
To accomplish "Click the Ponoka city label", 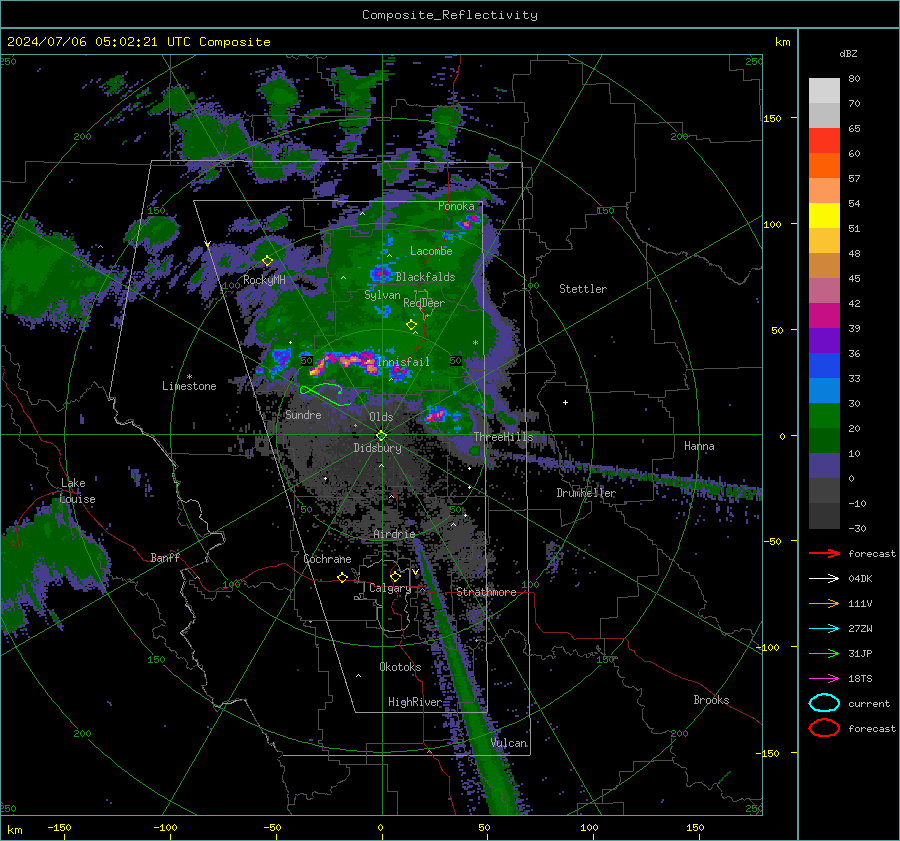I will (x=456, y=206).
